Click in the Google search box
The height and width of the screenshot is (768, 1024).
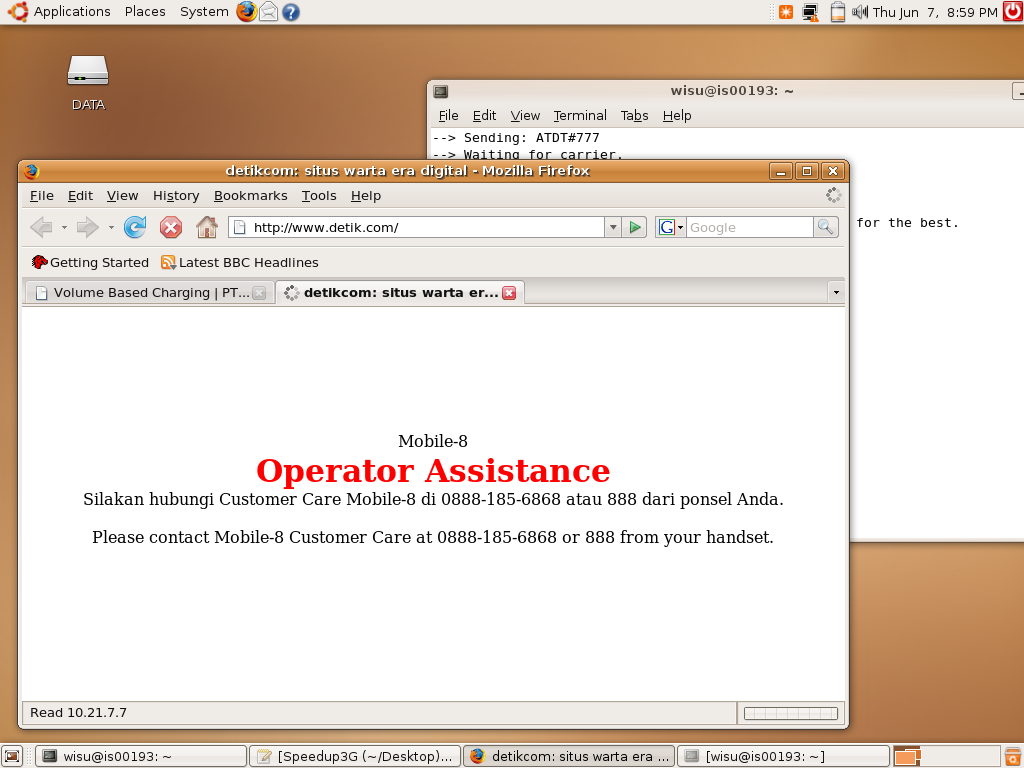[749, 227]
